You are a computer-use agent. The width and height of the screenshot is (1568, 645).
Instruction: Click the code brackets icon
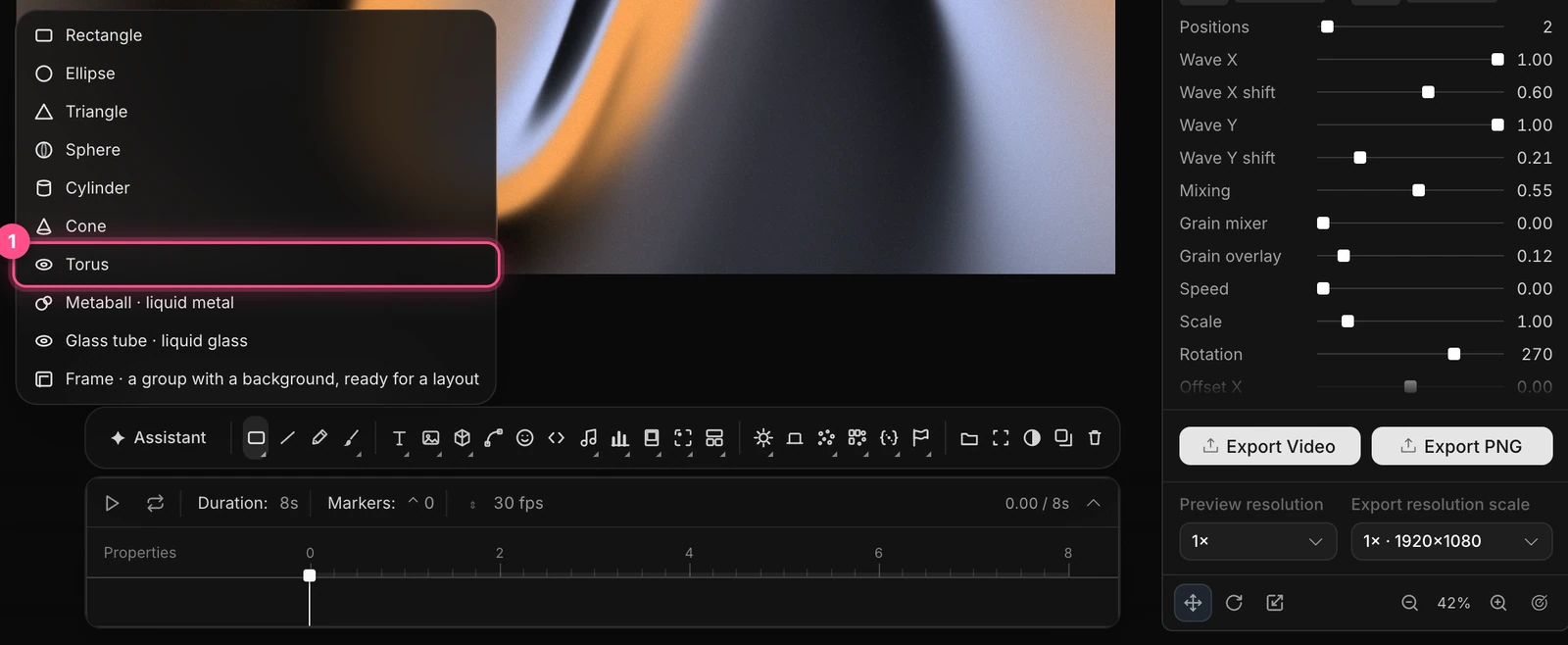click(557, 438)
